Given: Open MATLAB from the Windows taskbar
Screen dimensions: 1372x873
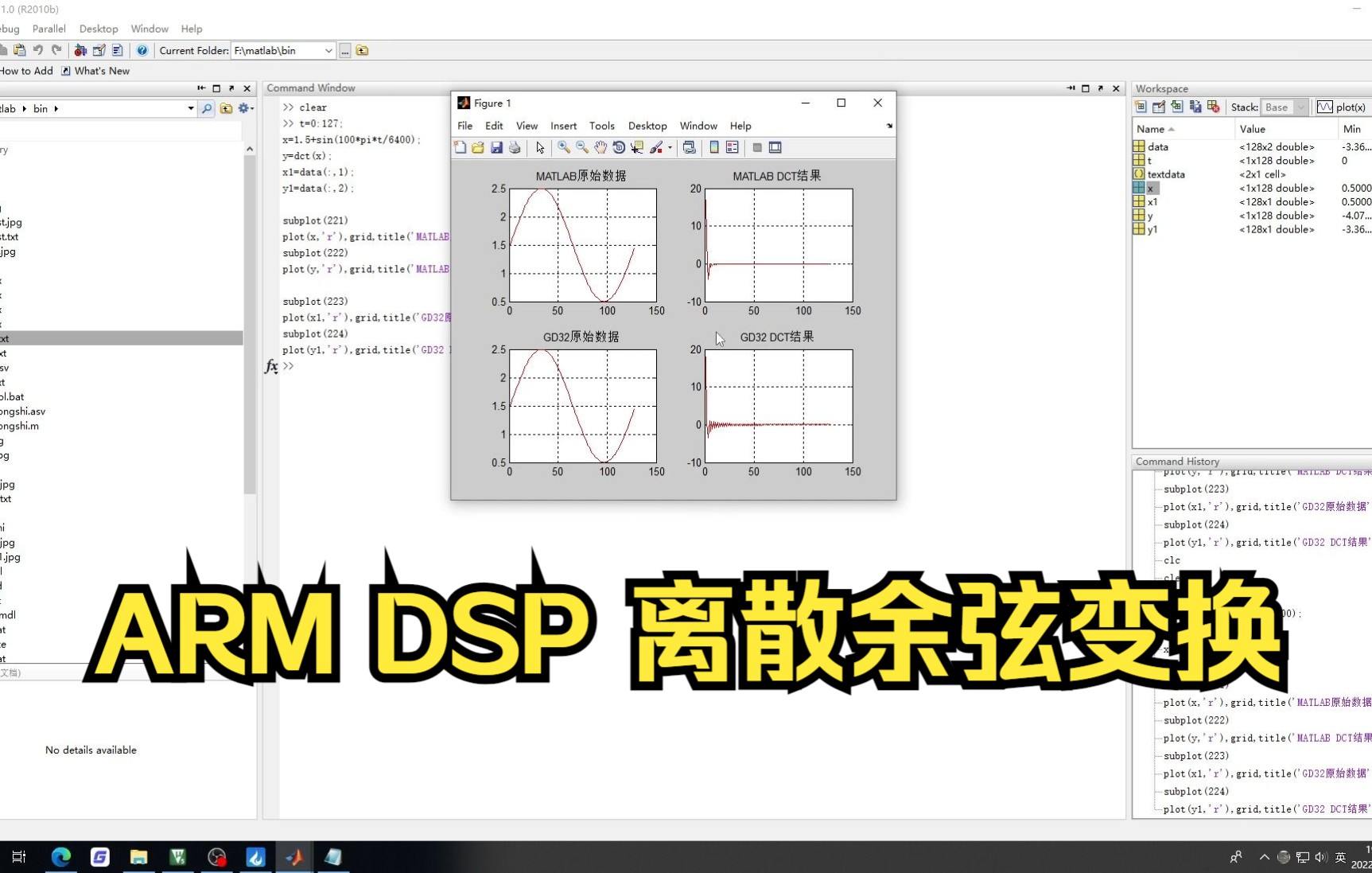Looking at the screenshot, I should (293, 857).
